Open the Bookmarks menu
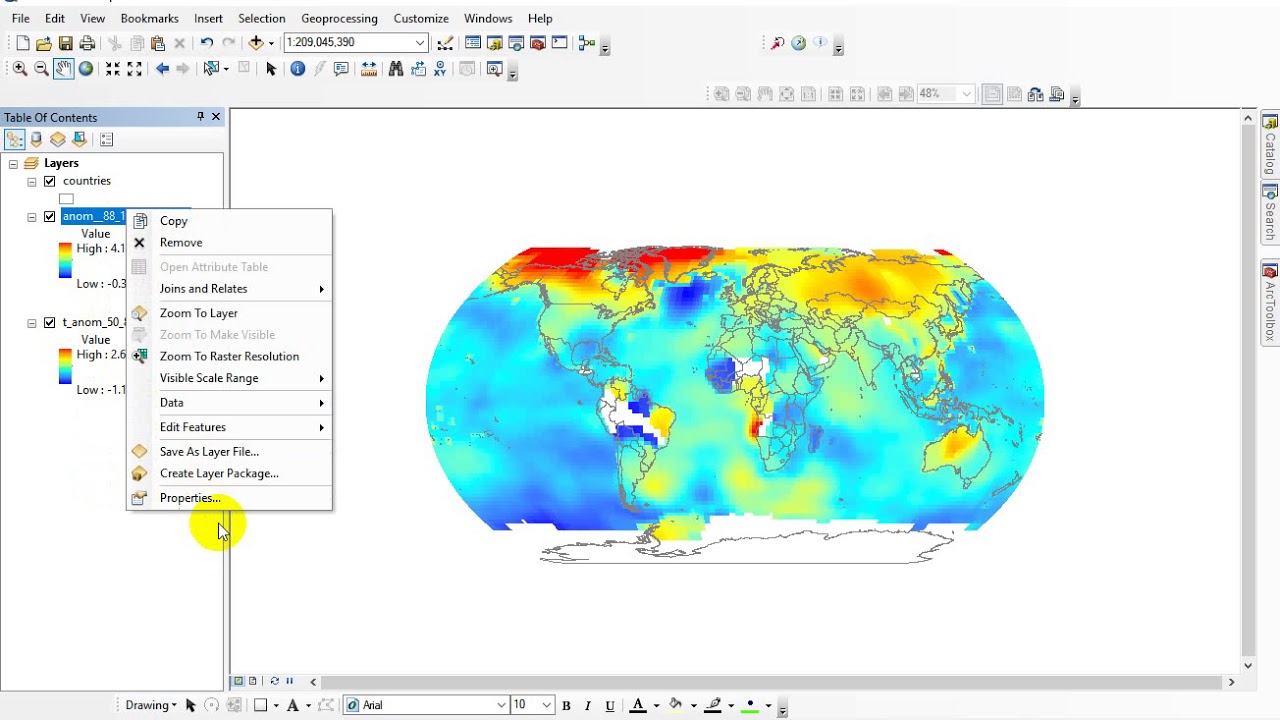The height and width of the screenshot is (720, 1280). [149, 18]
